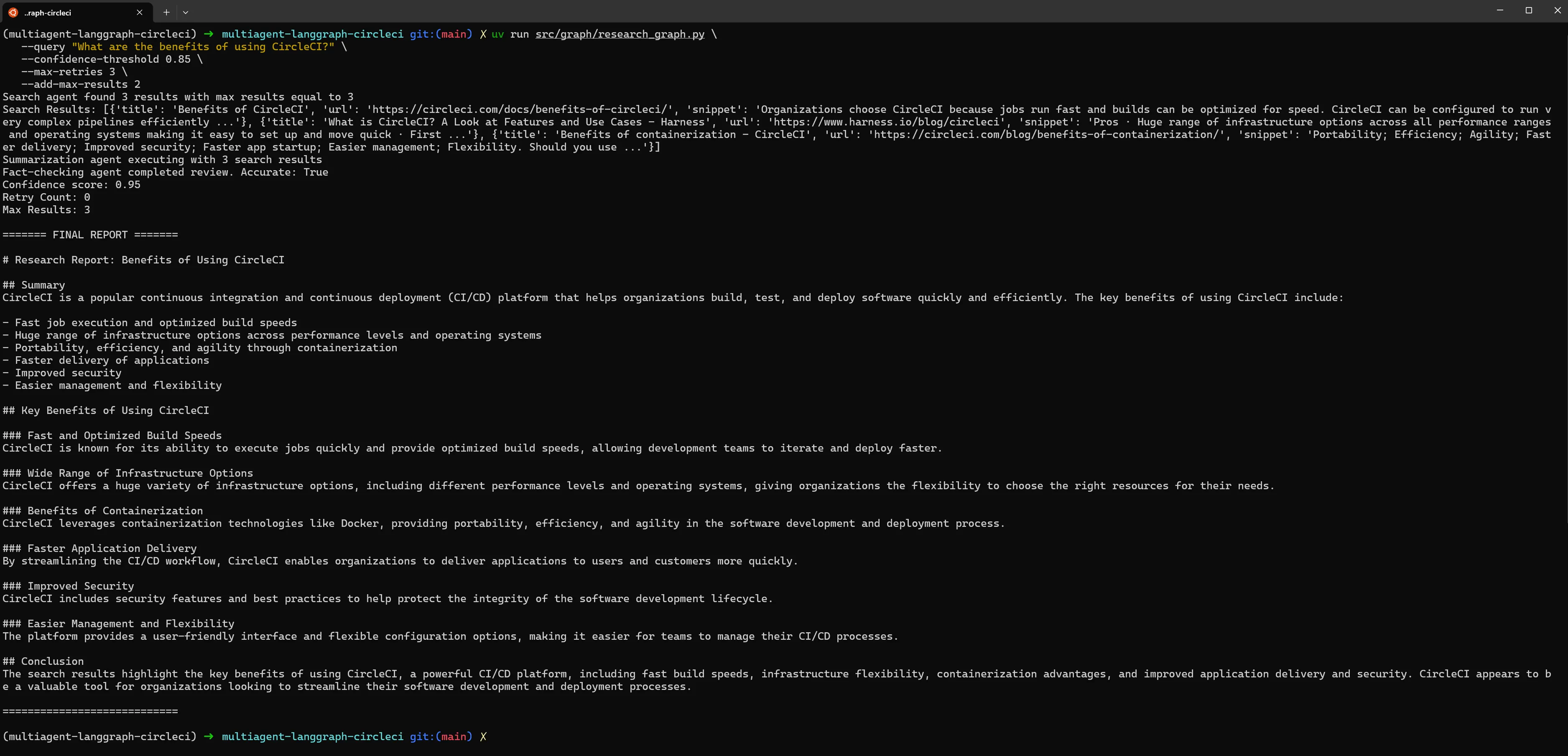Click "Fact-checking agent completed review" line
This screenshot has width=1568, height=756.
pos(165,172)
